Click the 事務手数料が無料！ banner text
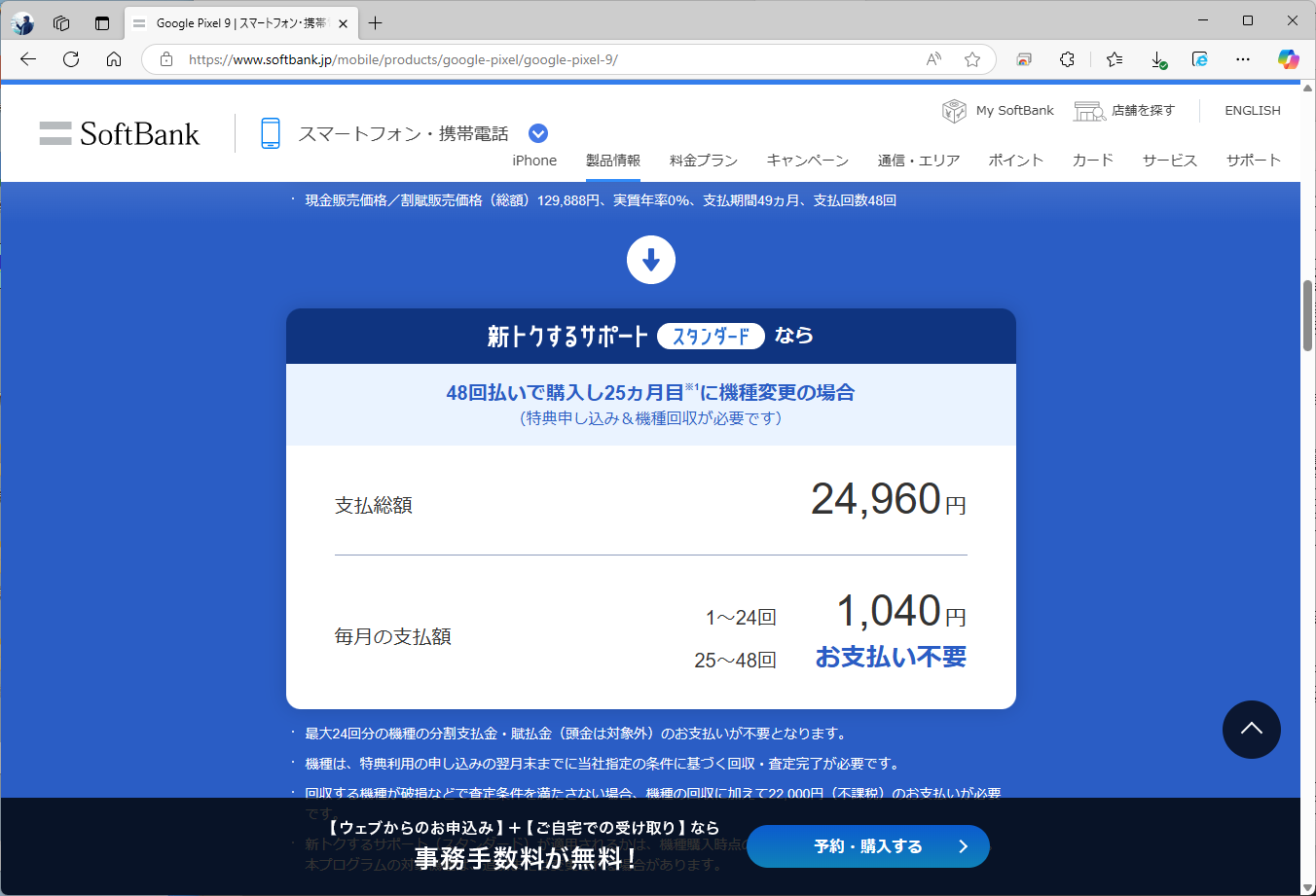Screen dimensions: 1316x896 click(x=527, y=858)
